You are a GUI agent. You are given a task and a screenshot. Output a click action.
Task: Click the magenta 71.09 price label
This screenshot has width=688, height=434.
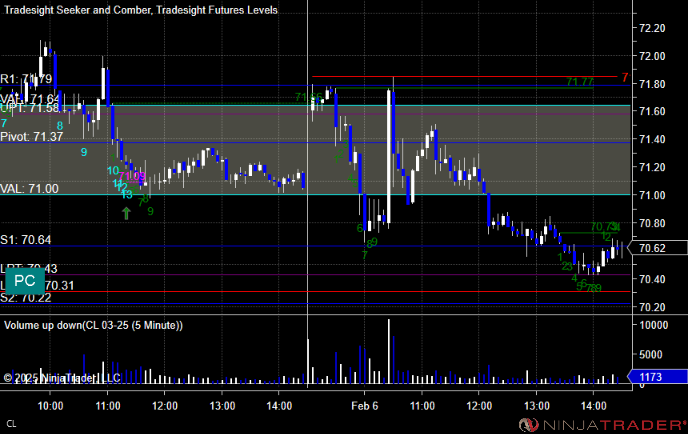[132, 176]
